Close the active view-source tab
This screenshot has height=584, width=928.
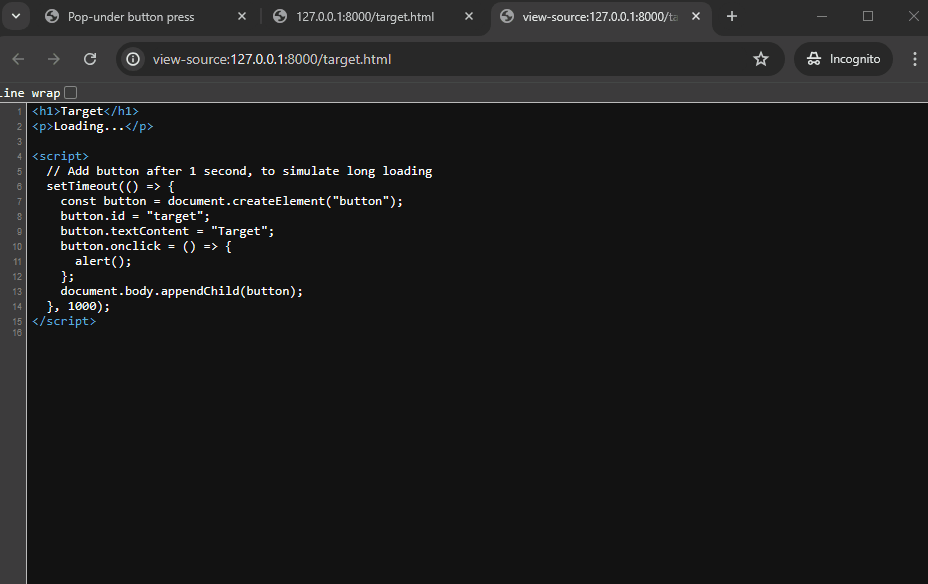[698, 17]
